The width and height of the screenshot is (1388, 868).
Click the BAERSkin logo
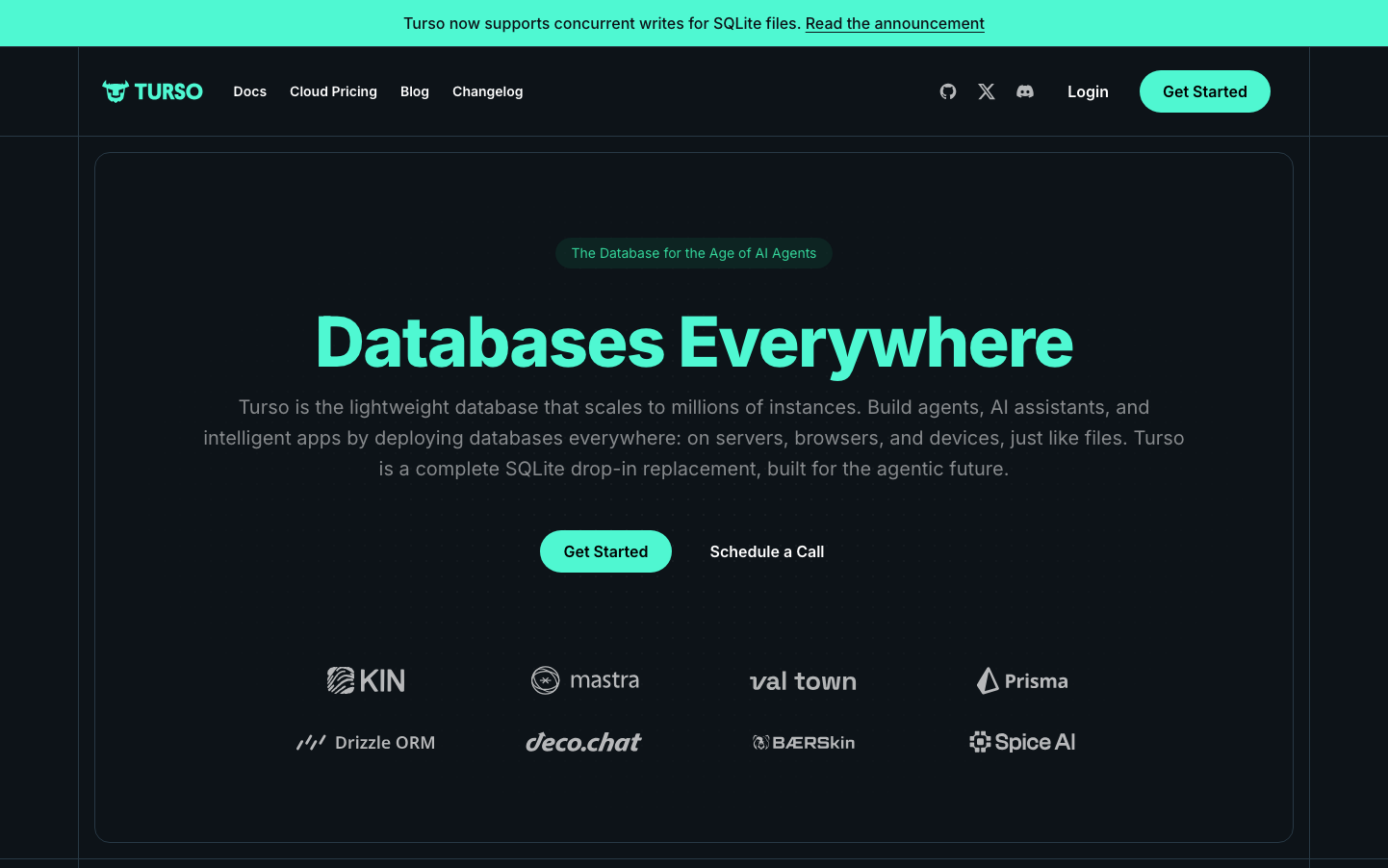click(803, 742)
